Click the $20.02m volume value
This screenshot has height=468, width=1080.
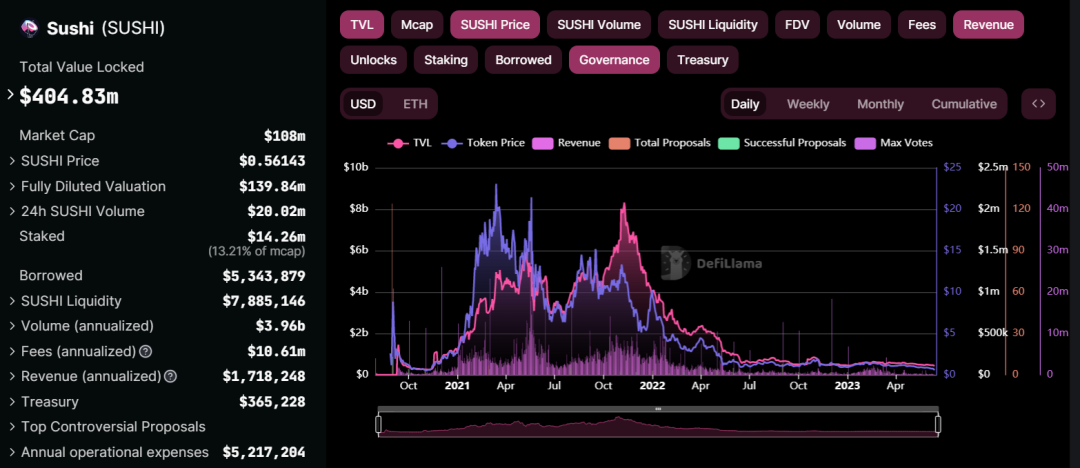(x=276, y=212)
